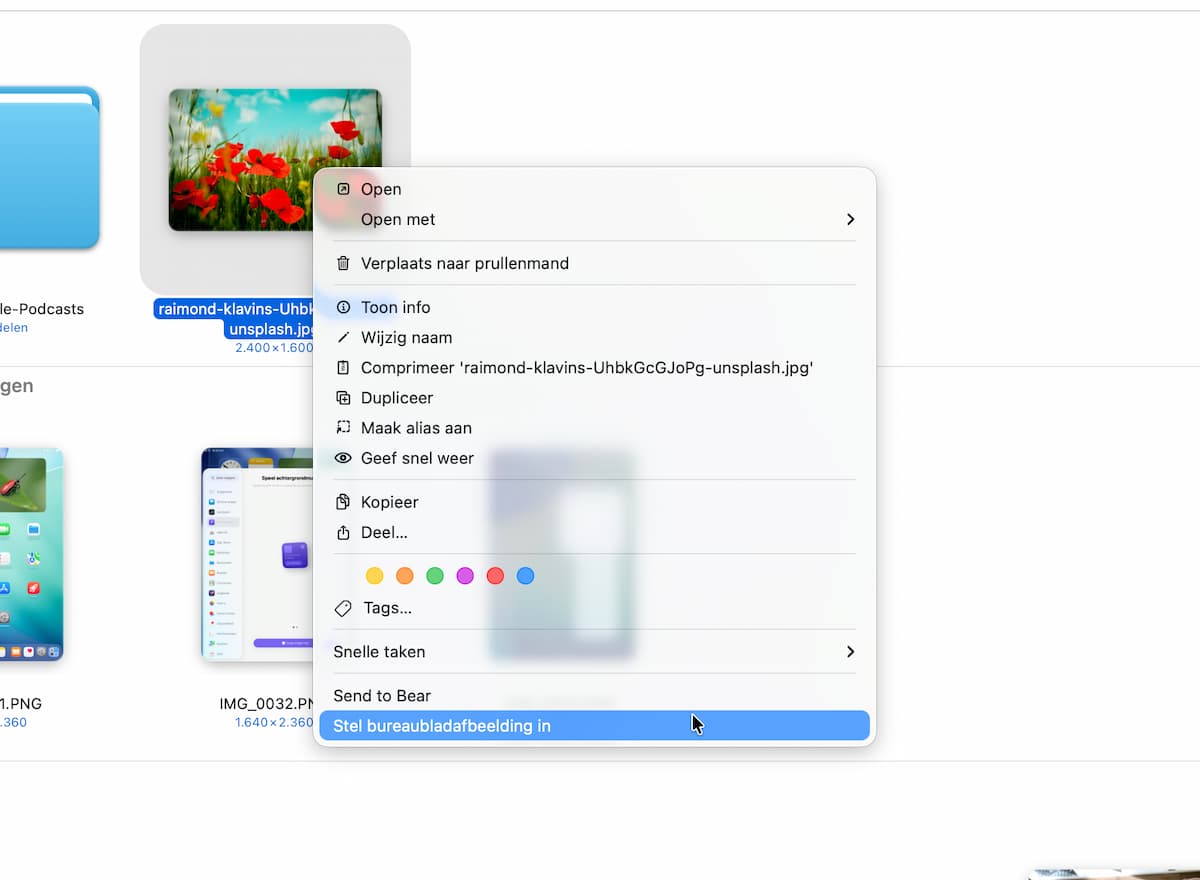
Task: Select Kopieer menu entry
Action: [595, 502]
